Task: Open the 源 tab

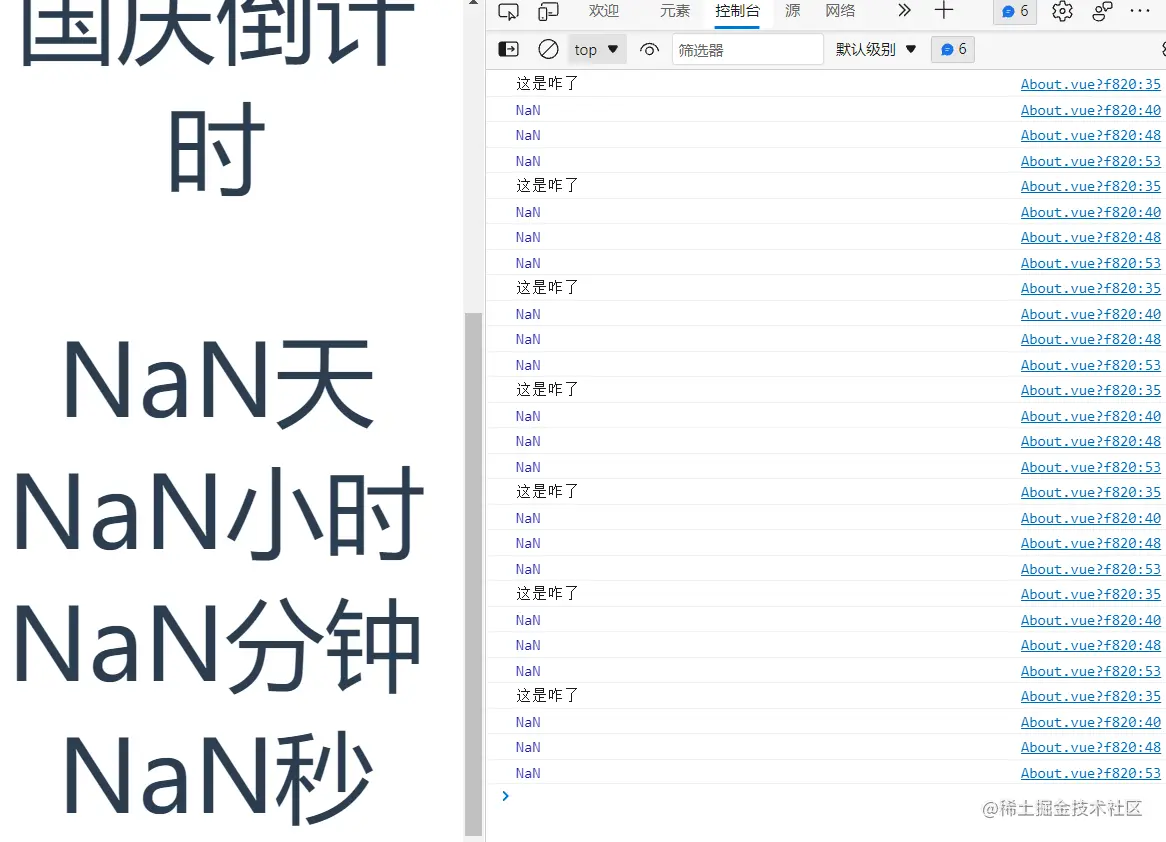Action: 793,11
